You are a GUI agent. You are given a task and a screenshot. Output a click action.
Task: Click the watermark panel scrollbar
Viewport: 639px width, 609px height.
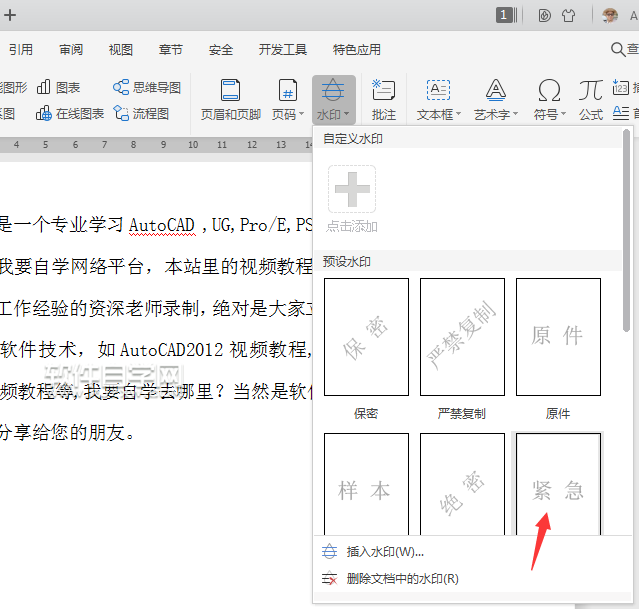click(627, 230)
